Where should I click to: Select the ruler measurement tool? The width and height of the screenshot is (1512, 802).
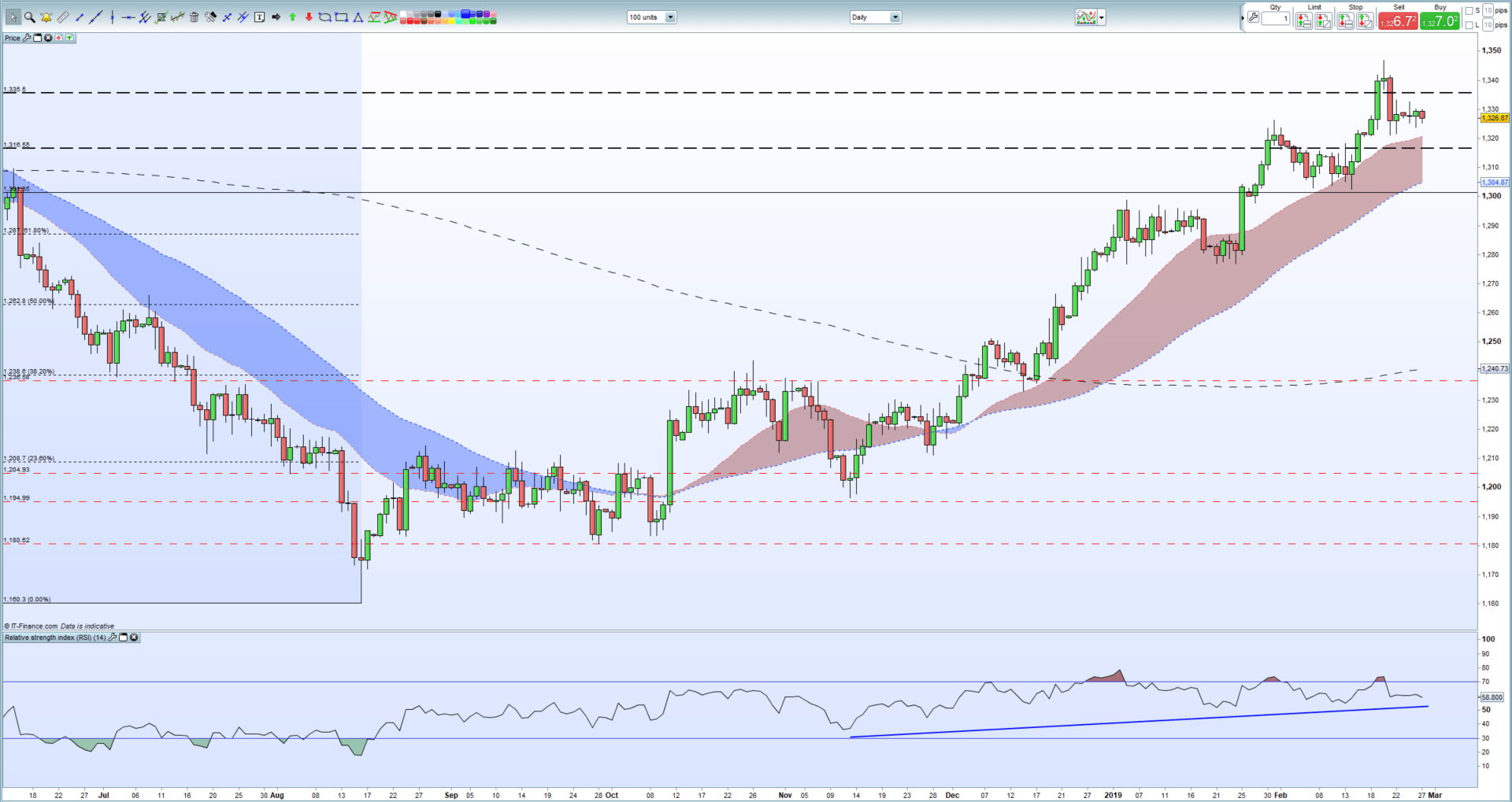point(63,17)
